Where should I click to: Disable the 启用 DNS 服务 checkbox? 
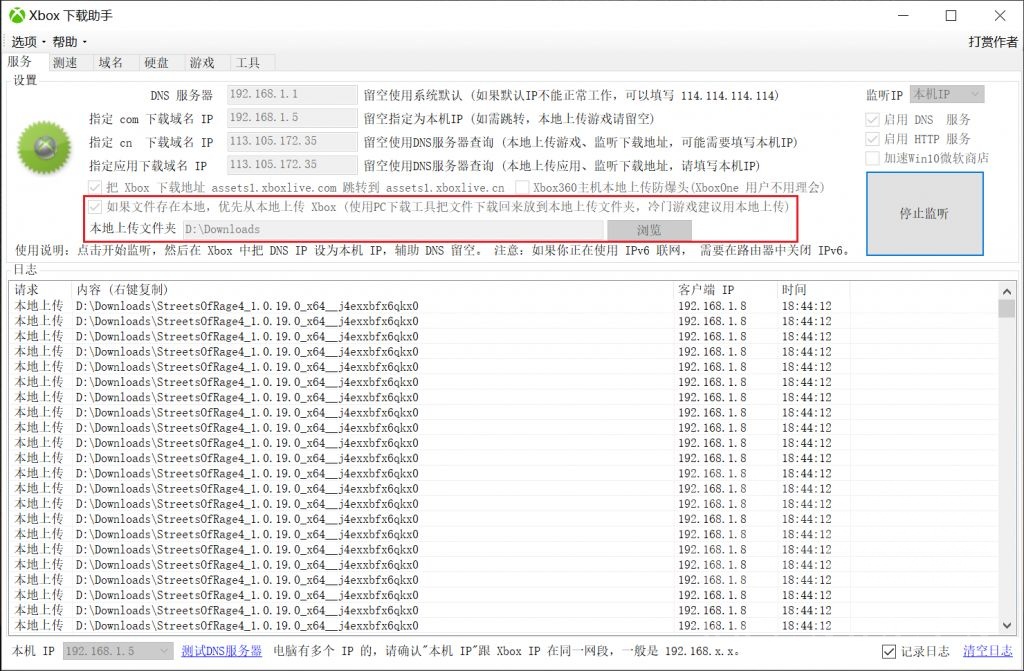874,118
